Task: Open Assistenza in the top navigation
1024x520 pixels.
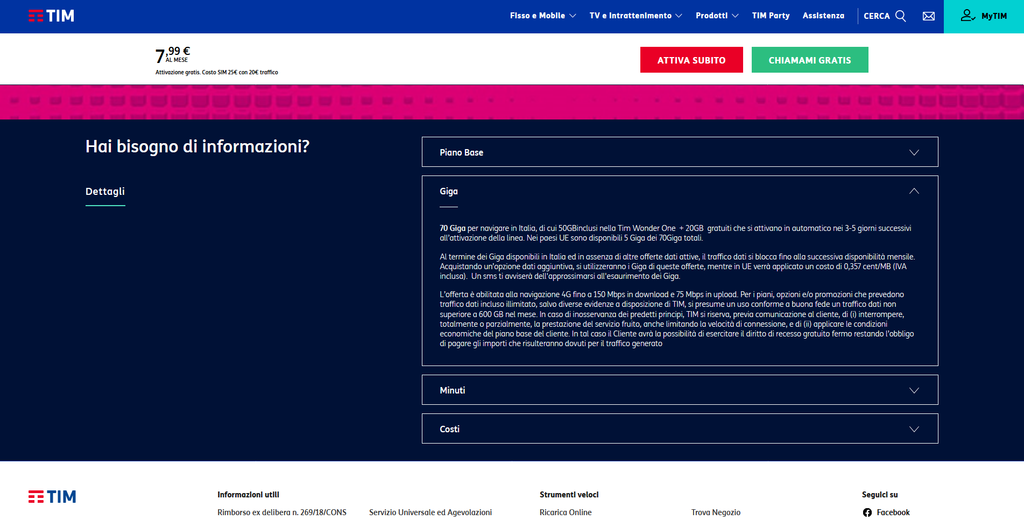Action: (x=823, y=16)
